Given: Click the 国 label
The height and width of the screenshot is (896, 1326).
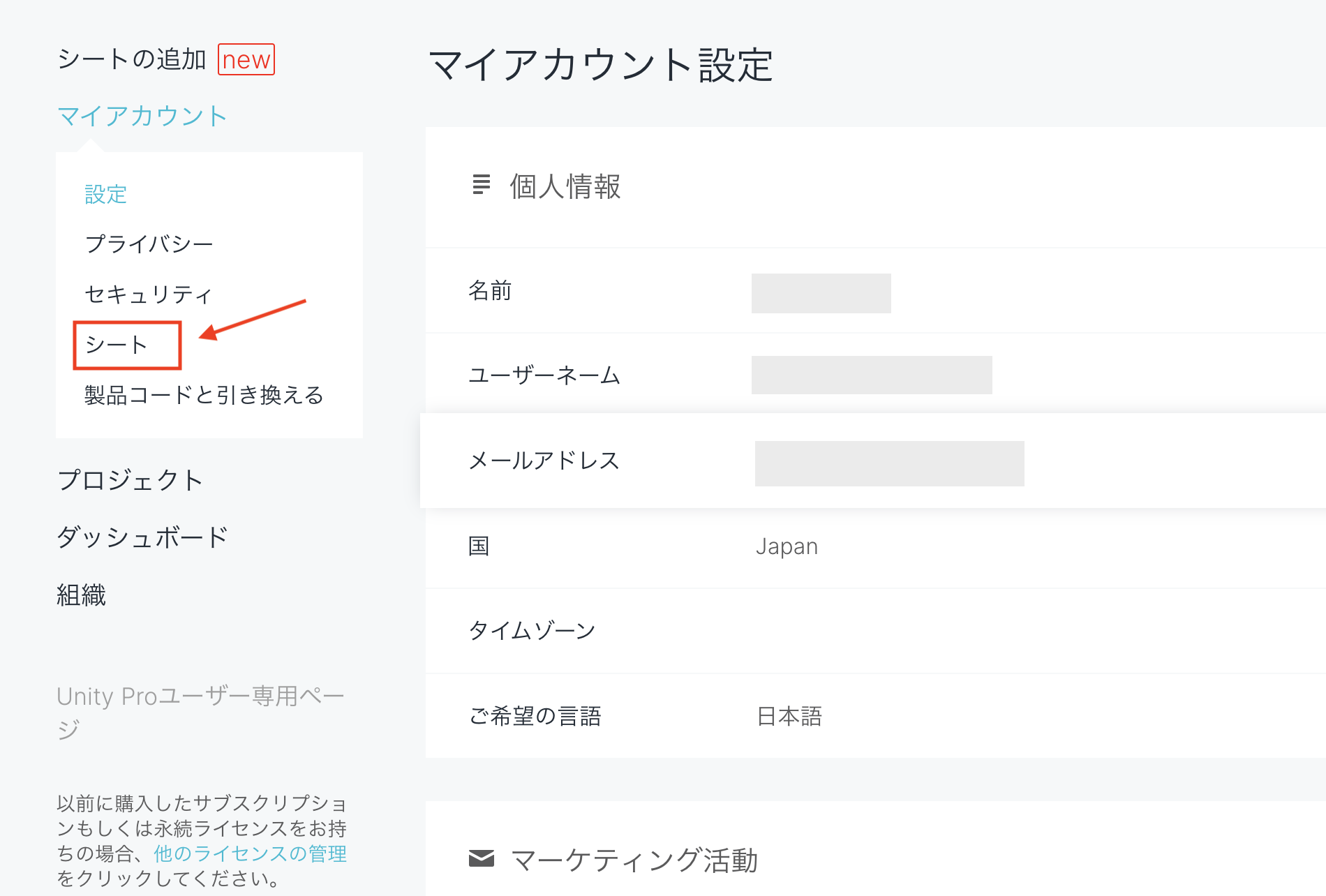Looking at the screenshot, I should coord(479,546).
